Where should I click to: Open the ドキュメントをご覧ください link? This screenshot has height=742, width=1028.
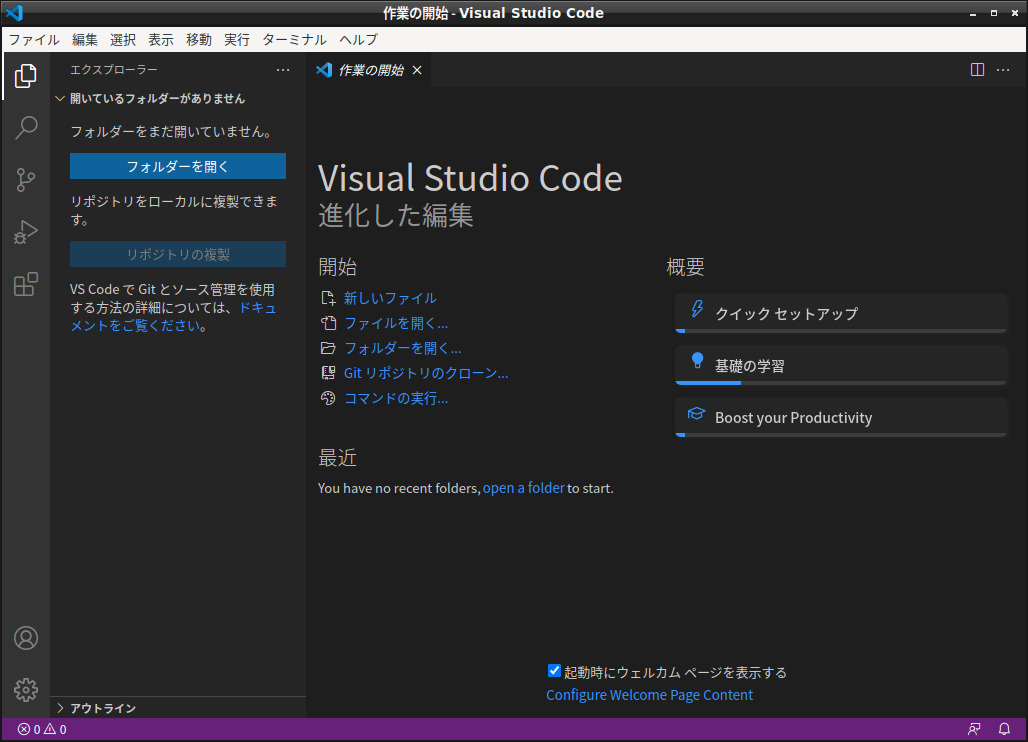[x=174, y=317]
